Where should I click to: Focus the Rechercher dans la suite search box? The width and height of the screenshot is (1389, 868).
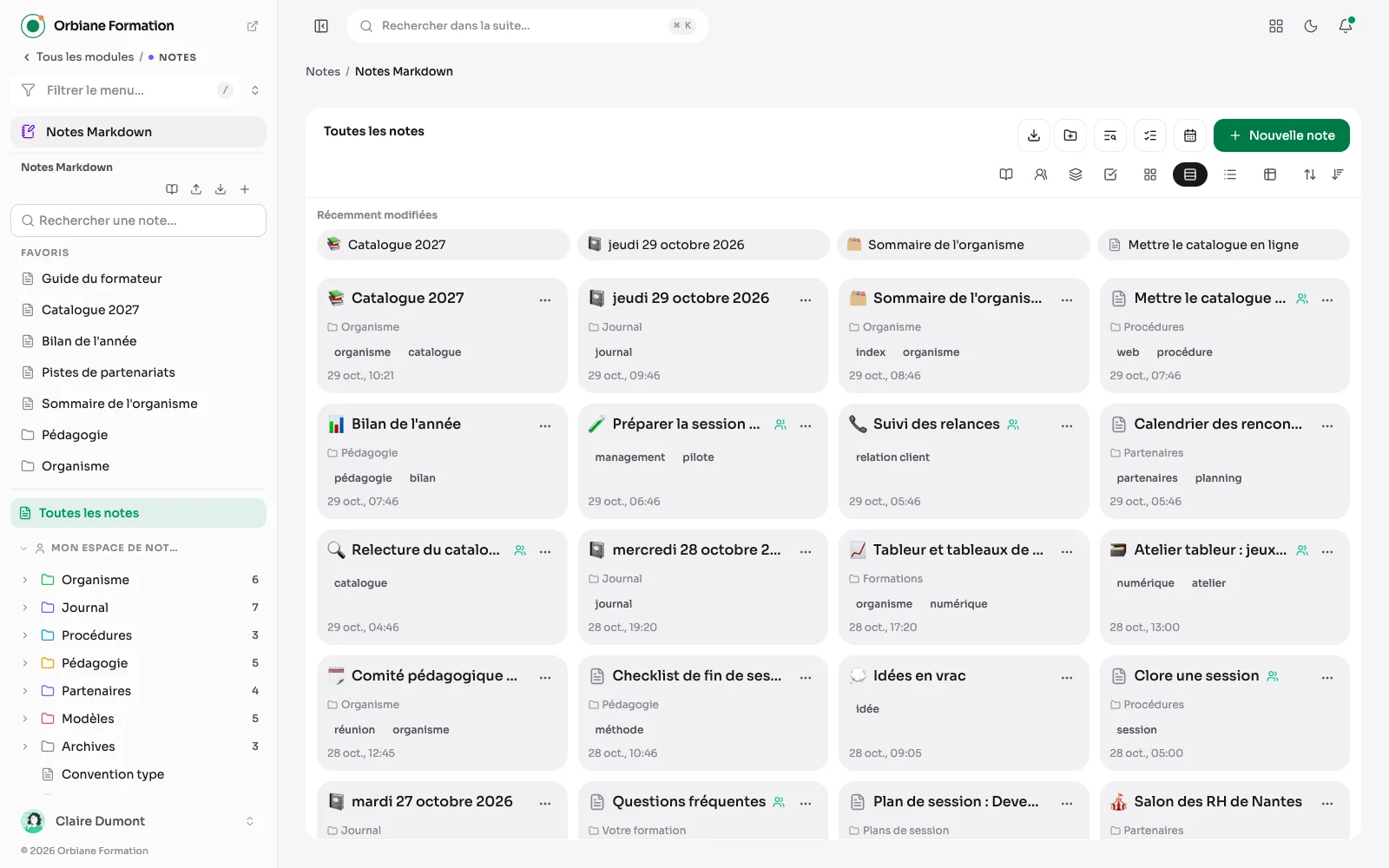(x=528, y=26)
